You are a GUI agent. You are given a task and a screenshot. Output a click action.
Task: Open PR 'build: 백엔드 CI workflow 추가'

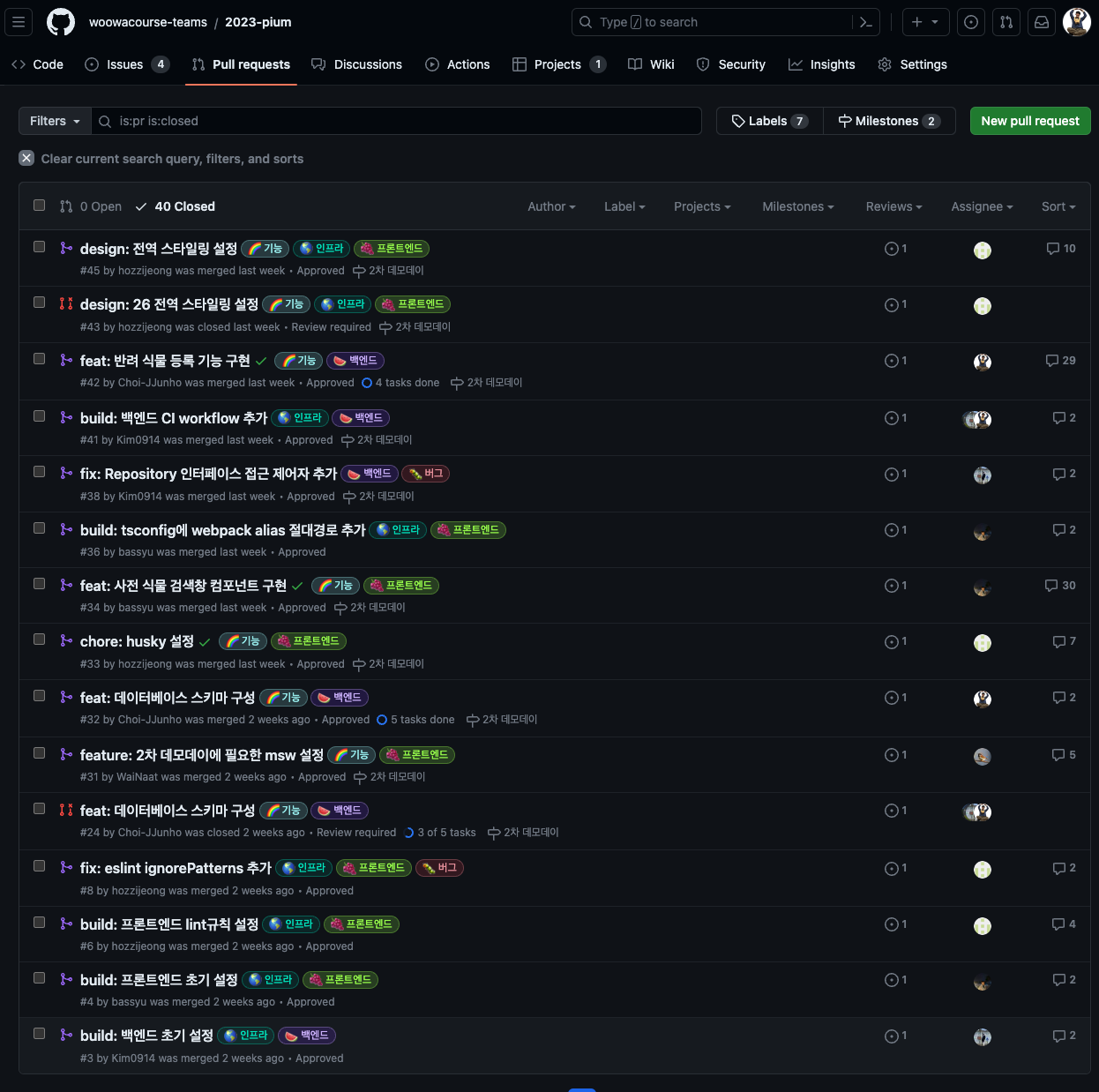coord(173,418)
